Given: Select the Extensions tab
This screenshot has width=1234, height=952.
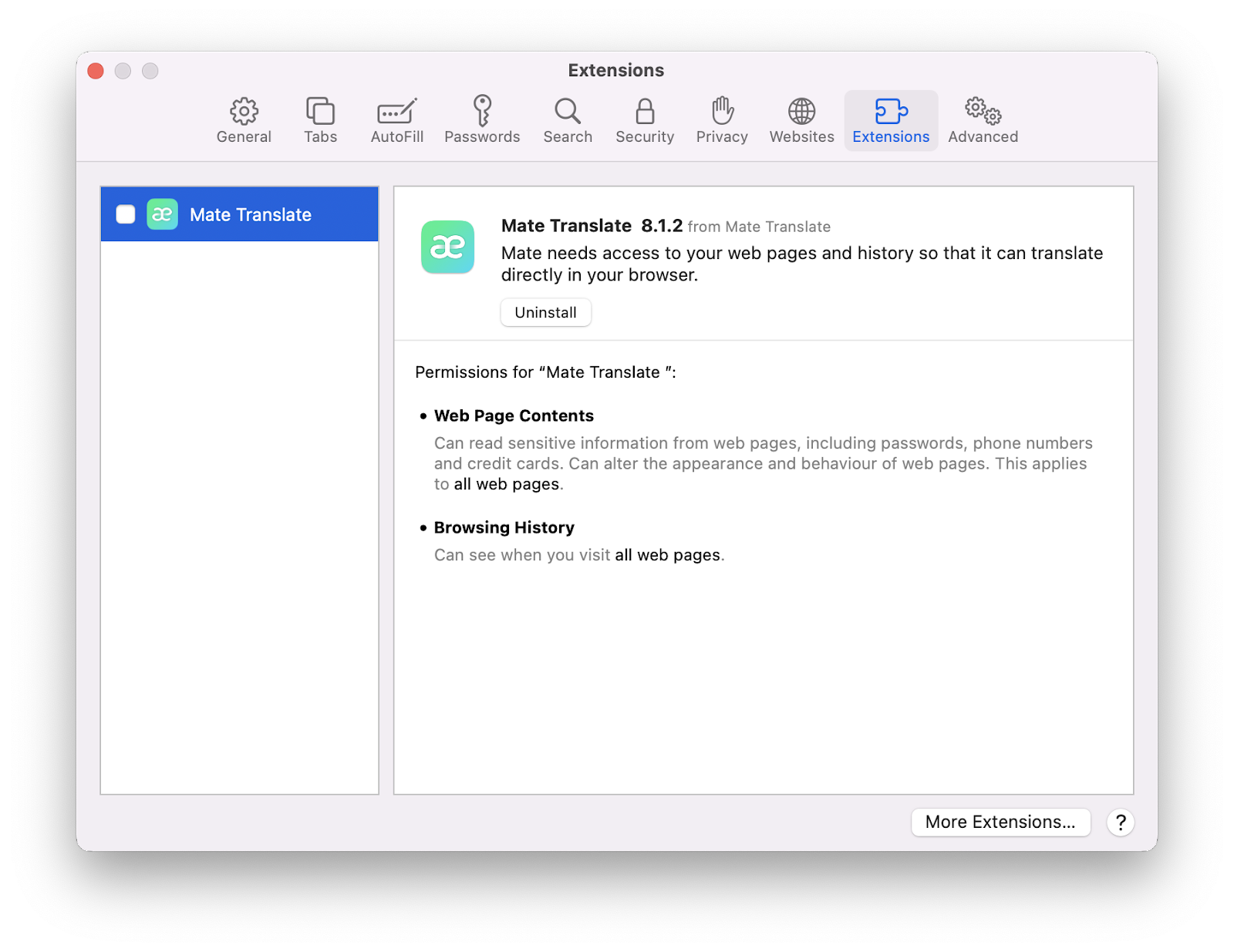Looking at the screenshot, I should (x=891, y=119).
